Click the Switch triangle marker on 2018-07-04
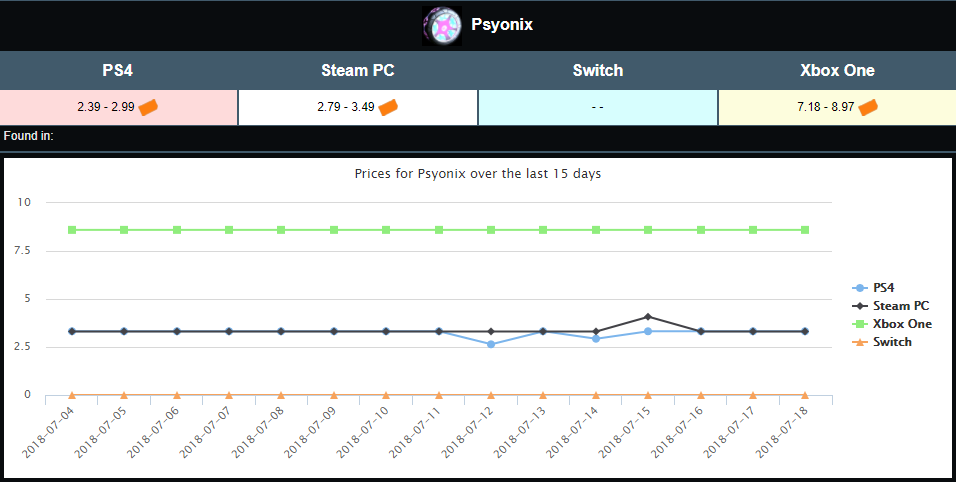Viewport: 956px width, 482px height. 72,395
